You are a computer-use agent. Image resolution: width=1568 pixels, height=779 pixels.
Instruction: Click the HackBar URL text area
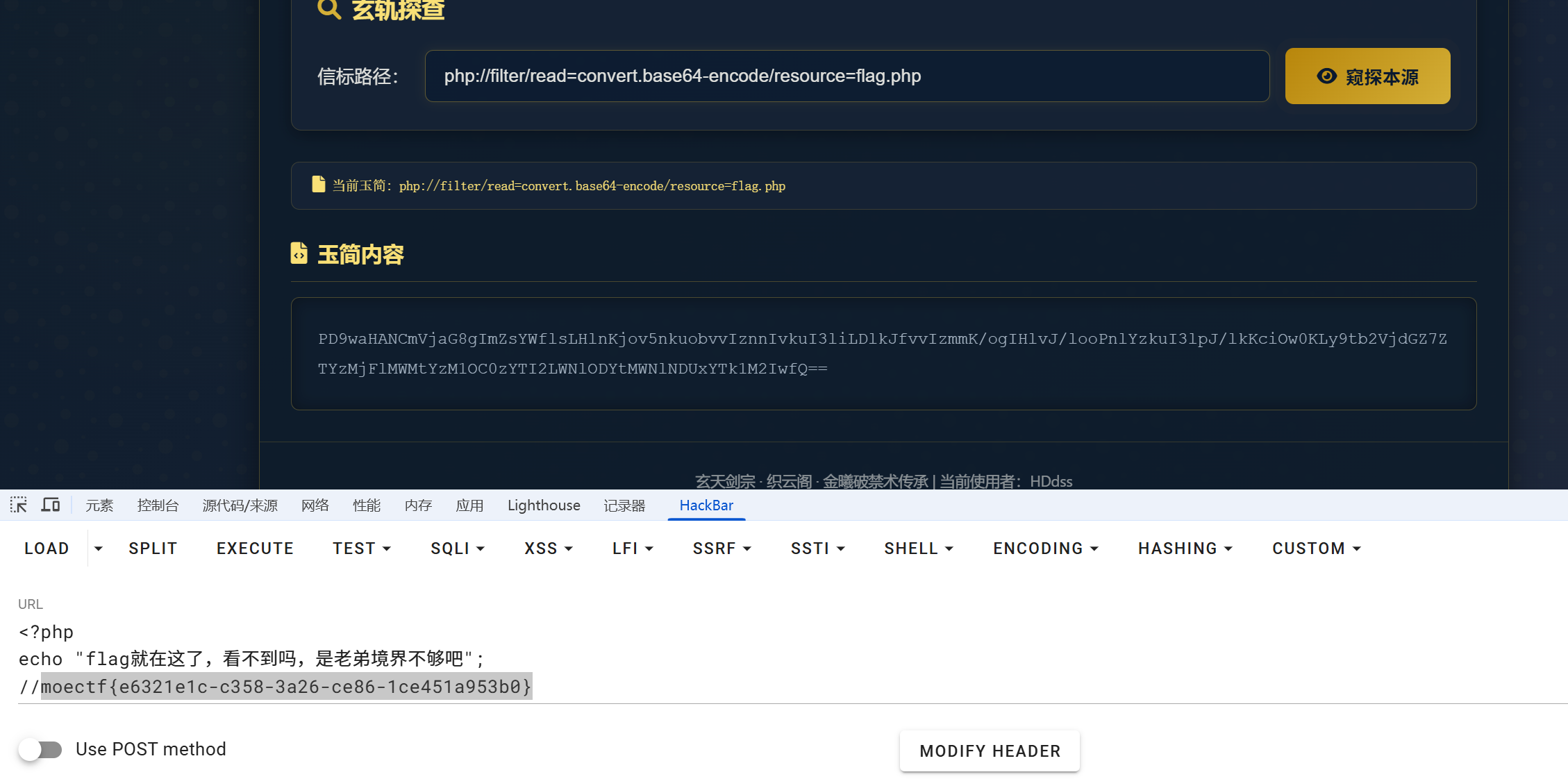click(x=764, y=659)
